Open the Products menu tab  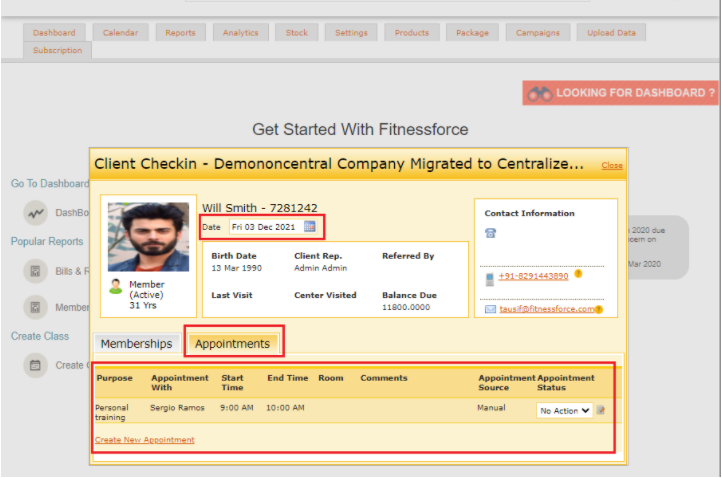[x=412, y=33]
